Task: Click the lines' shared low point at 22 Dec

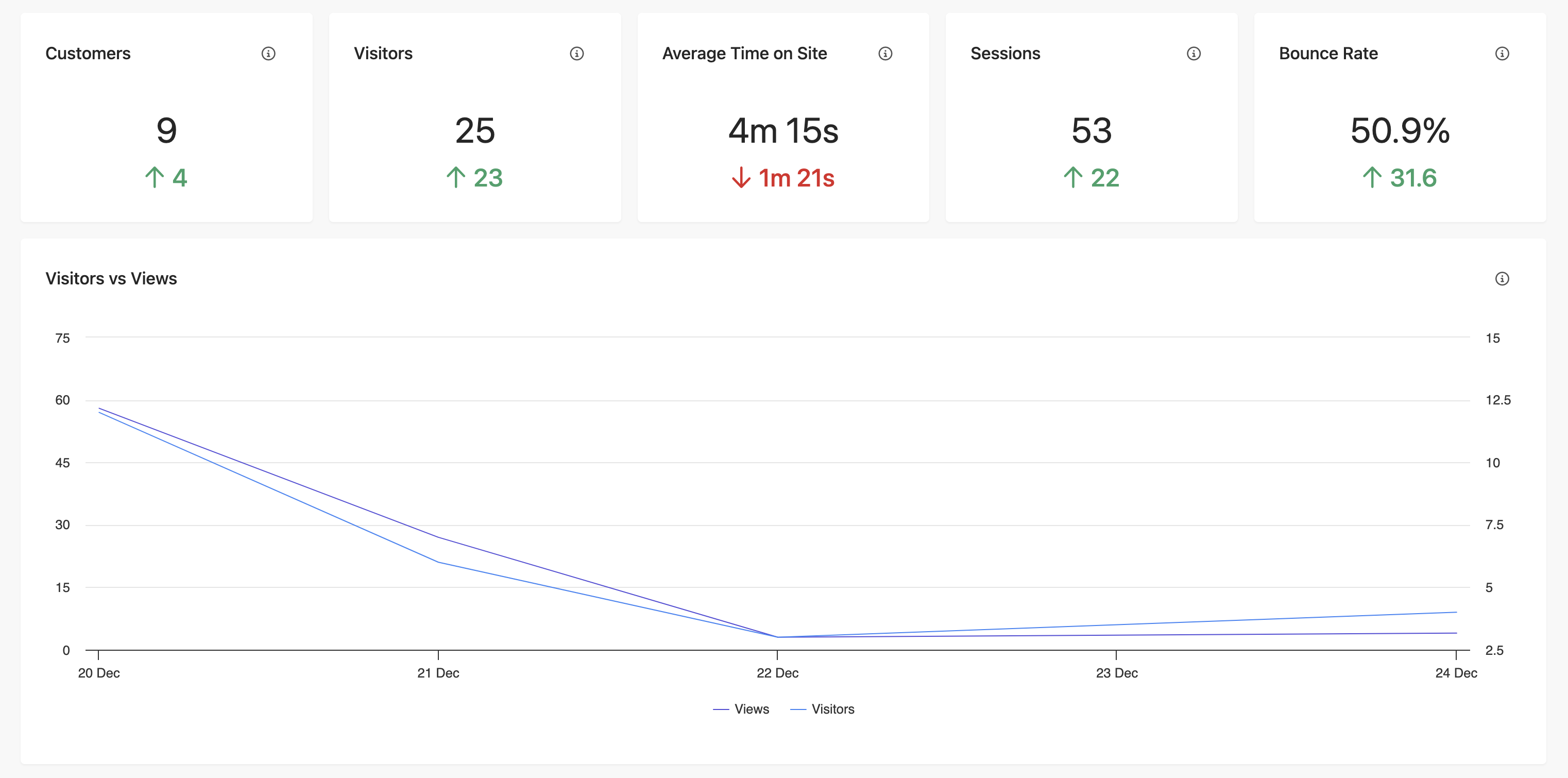Action: tap(777, 637)
